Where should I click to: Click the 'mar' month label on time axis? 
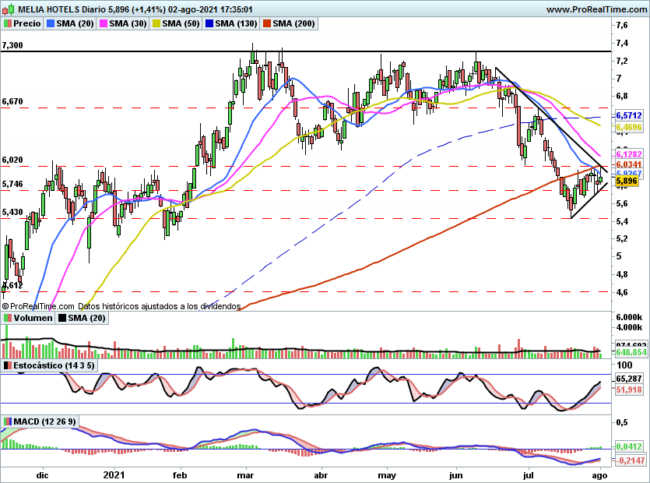(x=247, y=475)
